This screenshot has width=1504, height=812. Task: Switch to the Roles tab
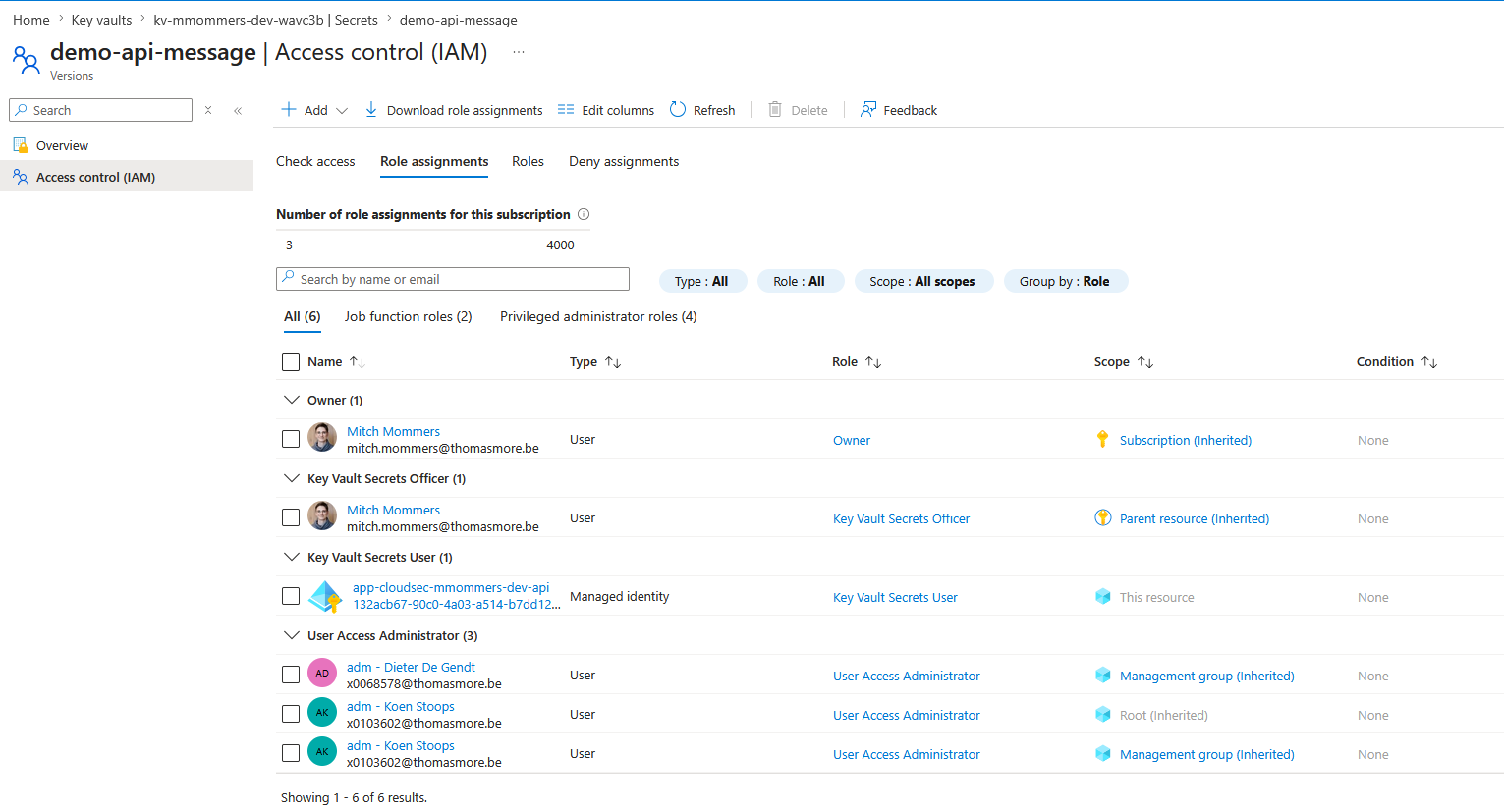[528, 161]
